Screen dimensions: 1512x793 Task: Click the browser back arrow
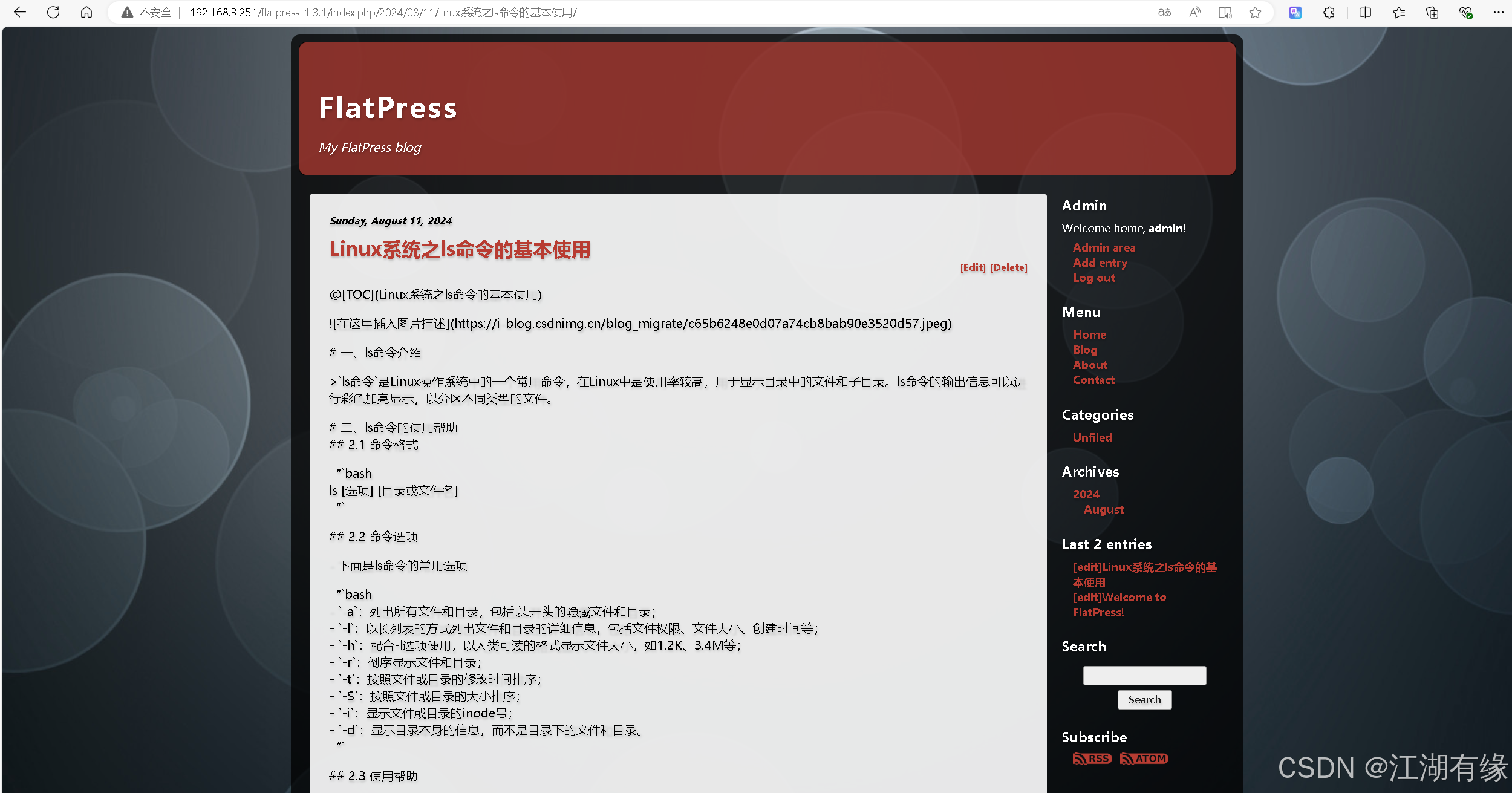tap(20, 12)
